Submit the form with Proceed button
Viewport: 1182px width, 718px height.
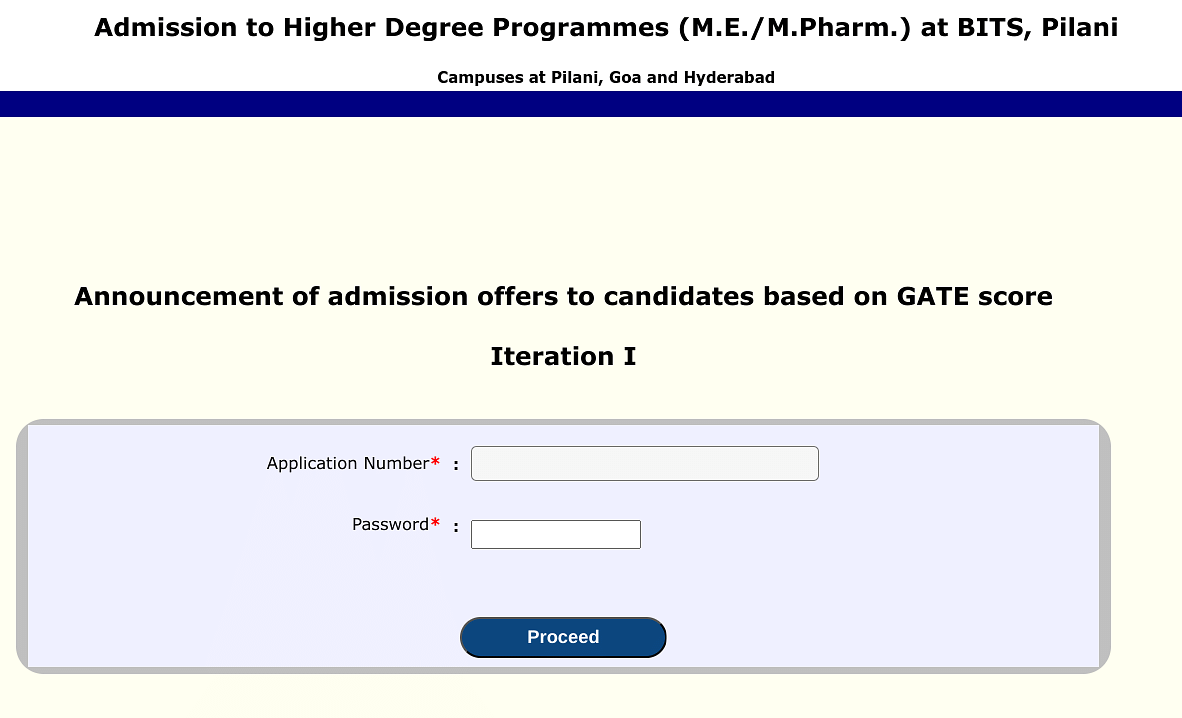coord(563,637)
